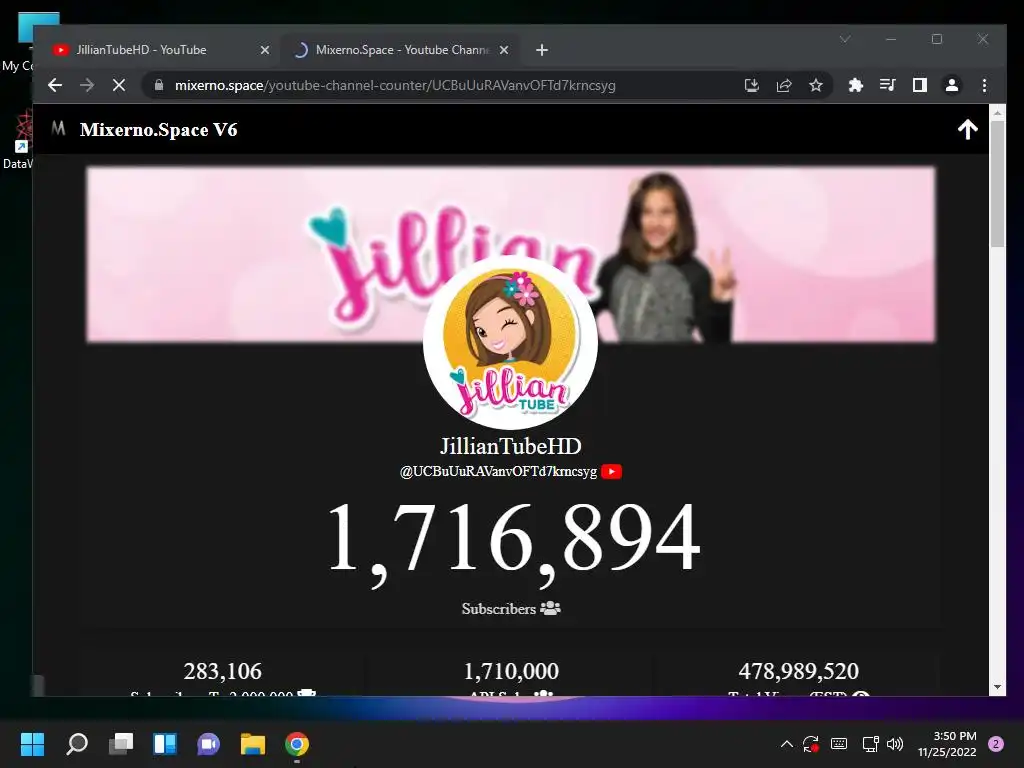Screen dimensions: 1024x768
Task: Open the Windows Start menu
Action: coord(32,744)
